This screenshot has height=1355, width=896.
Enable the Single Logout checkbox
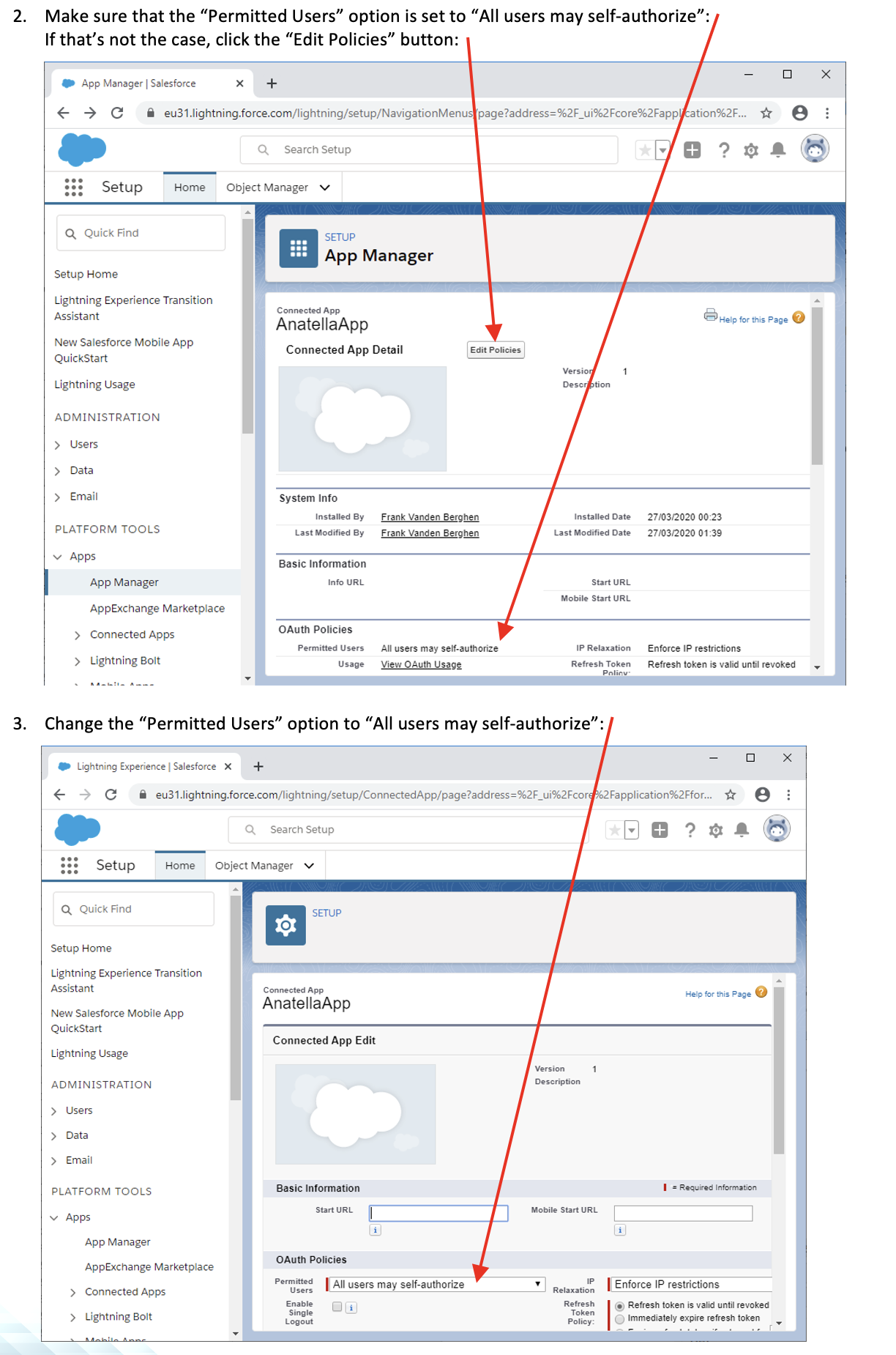pyautogui.click(x=337, y=1307)
